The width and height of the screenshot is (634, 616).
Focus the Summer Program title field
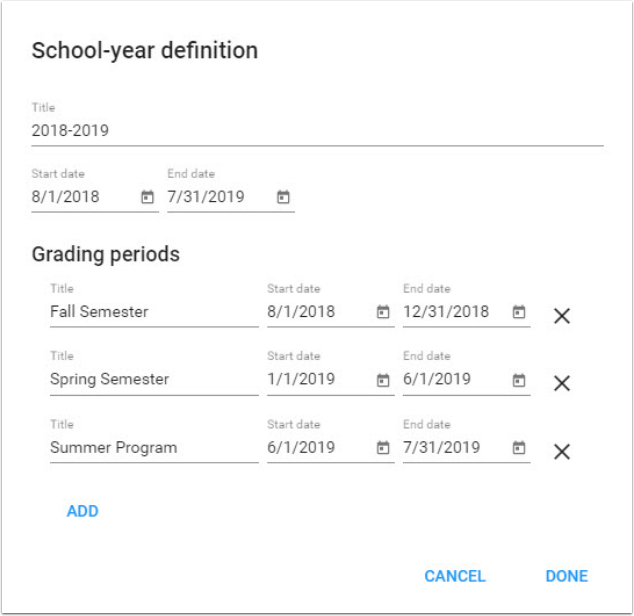(153, 448)
